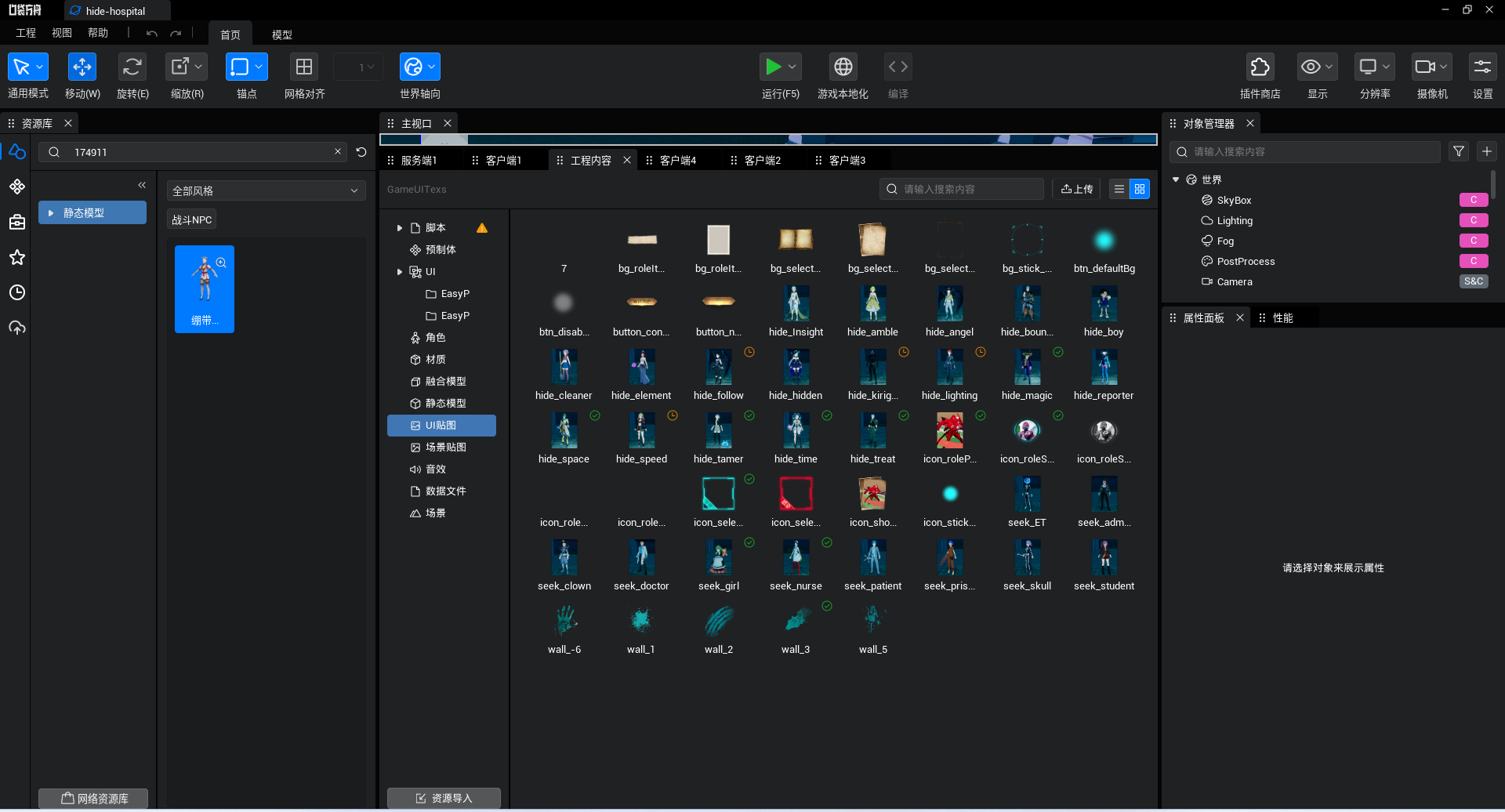The image size is (1505, 812).
Task: Open the plugin store
Action: 1260,67
